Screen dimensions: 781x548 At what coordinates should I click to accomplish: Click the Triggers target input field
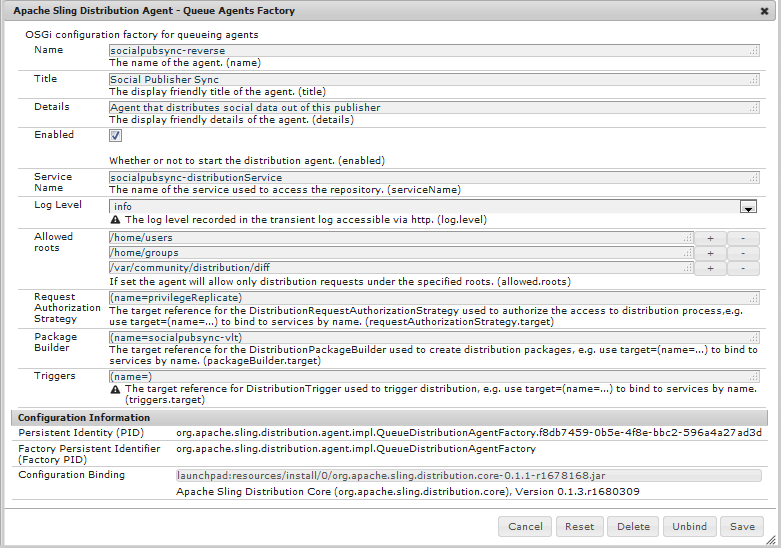pyautogui.click(x=434, y=377)
